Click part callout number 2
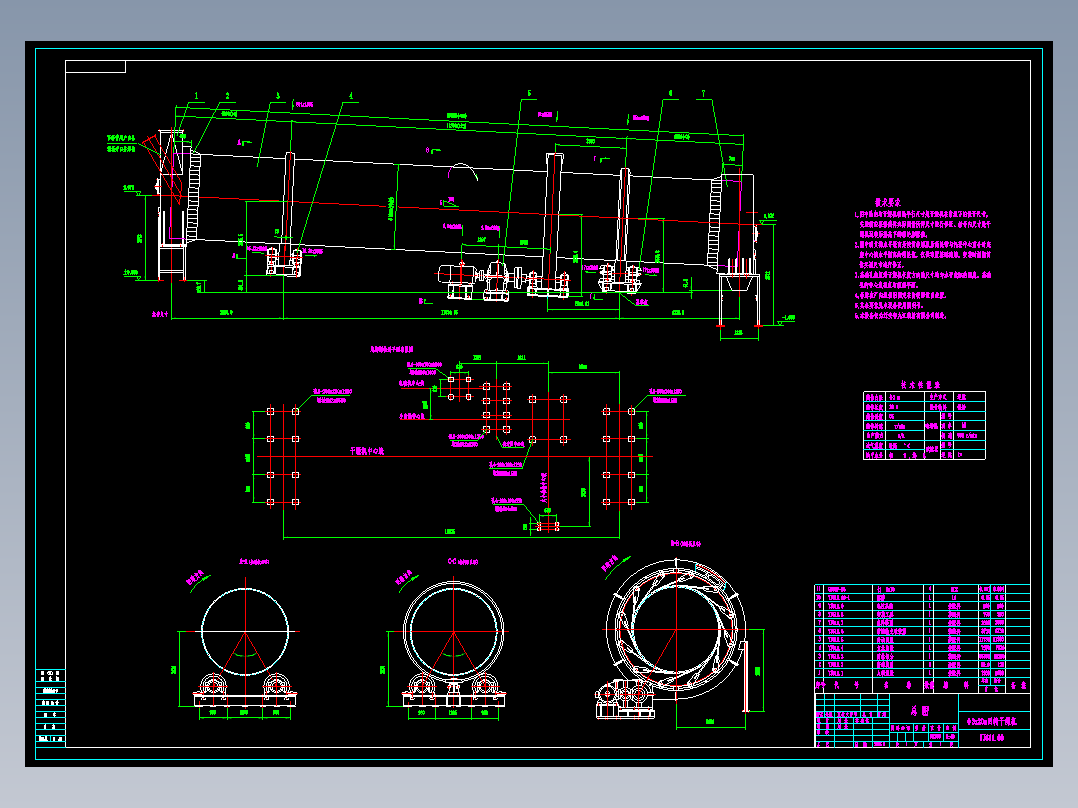This screenshot has height=808, width=1078. (x=228, y=96)
